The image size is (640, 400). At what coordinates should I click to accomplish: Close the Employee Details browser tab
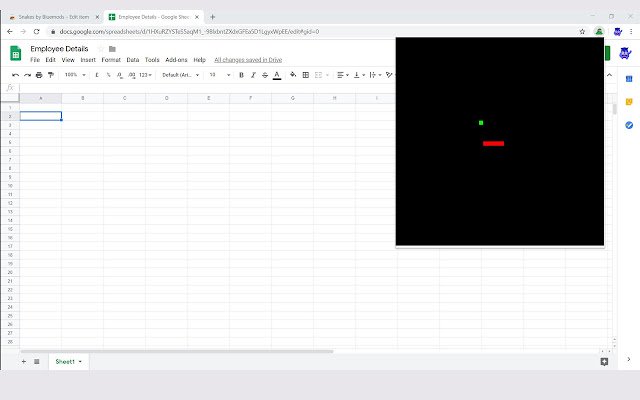click(x=197, y=17)
